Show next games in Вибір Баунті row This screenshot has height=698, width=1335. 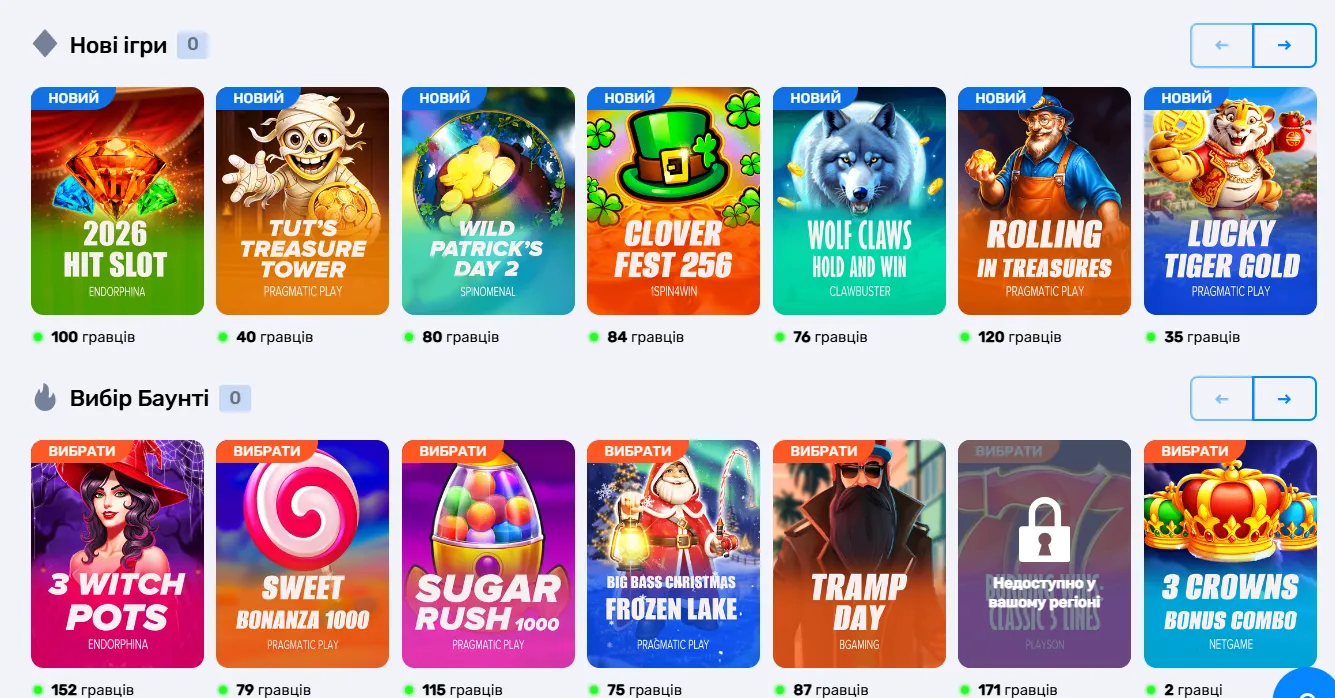(x=1284, y=399)
